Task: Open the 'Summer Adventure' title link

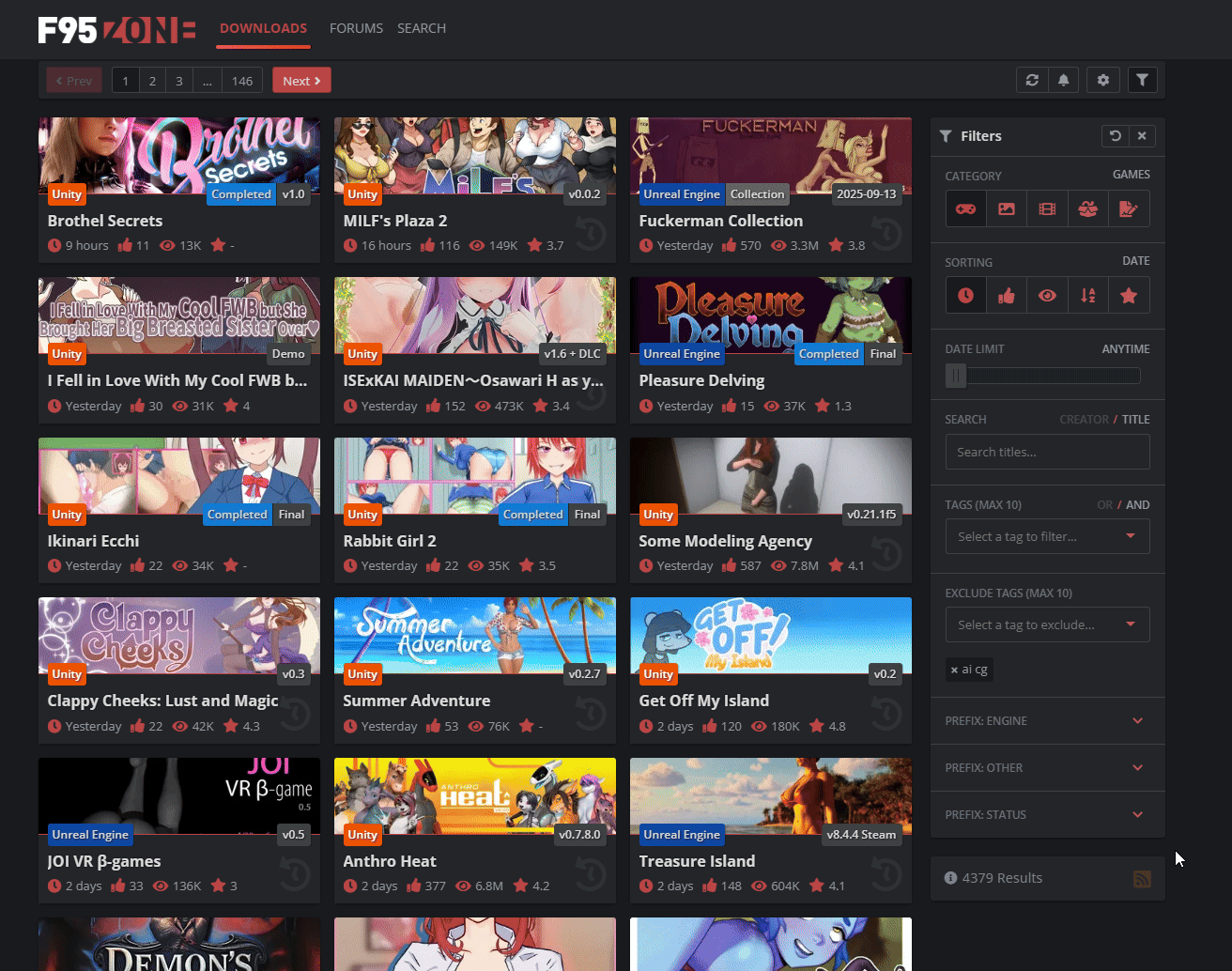Action: coord(417,701)
